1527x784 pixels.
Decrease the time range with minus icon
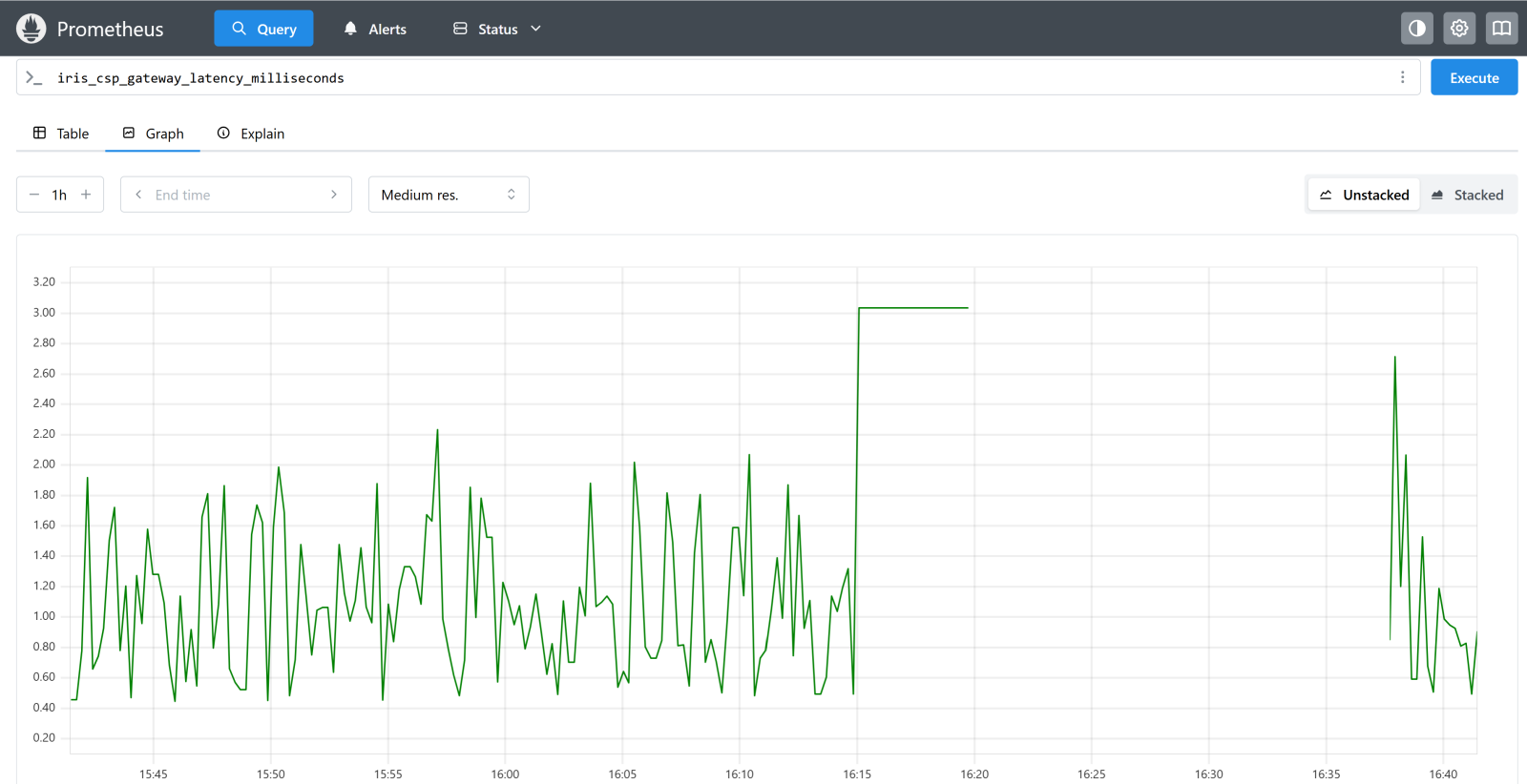coord(34,195)
